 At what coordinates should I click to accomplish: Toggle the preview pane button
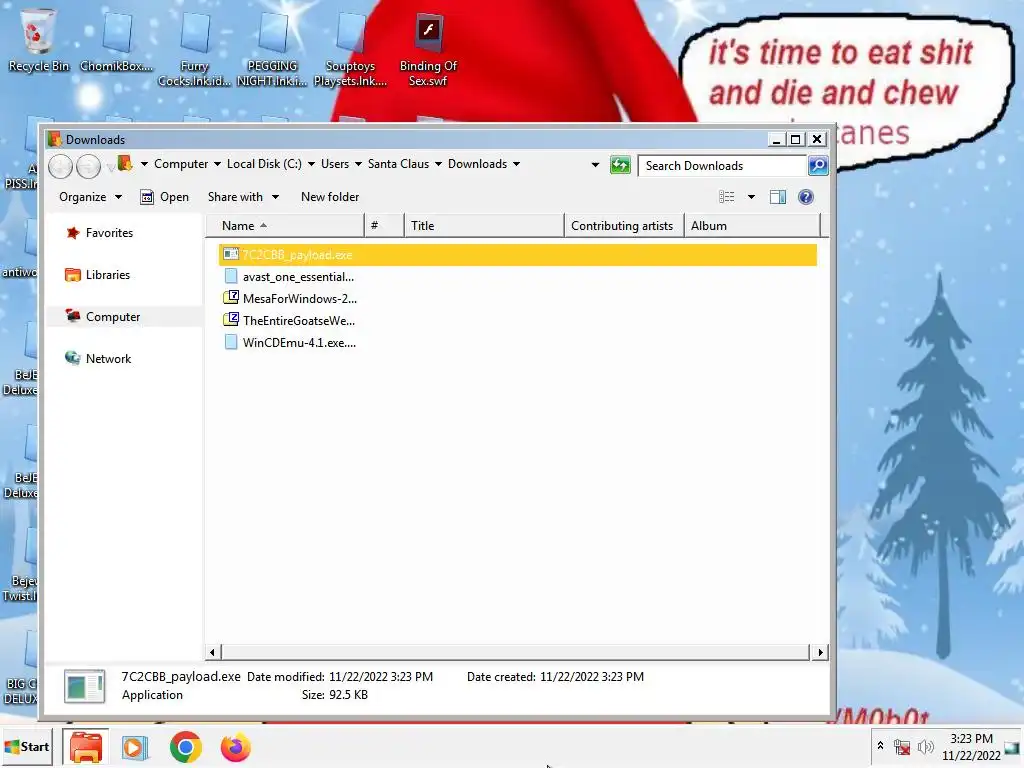[777, 197]
